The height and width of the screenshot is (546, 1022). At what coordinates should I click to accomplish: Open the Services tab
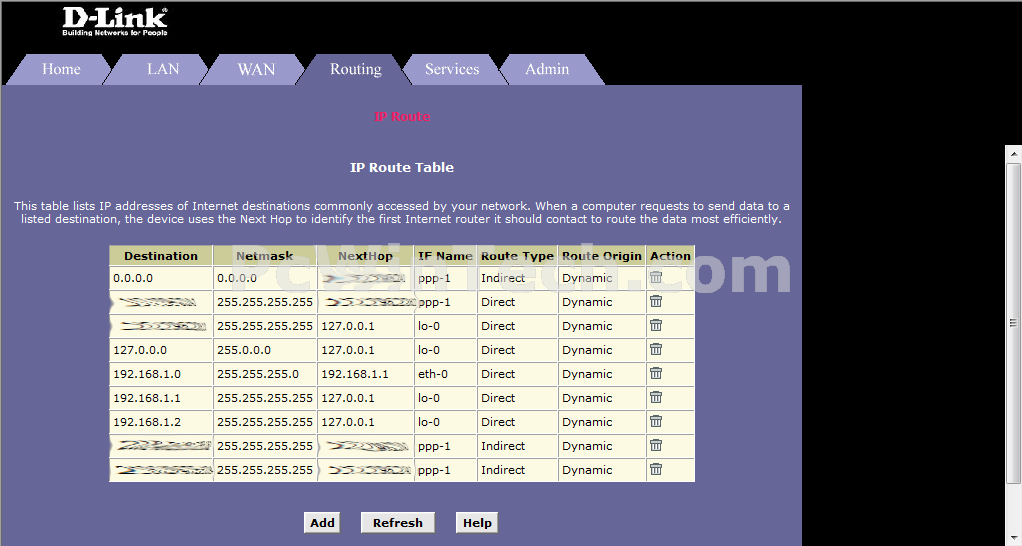click(x=451, y=69)
